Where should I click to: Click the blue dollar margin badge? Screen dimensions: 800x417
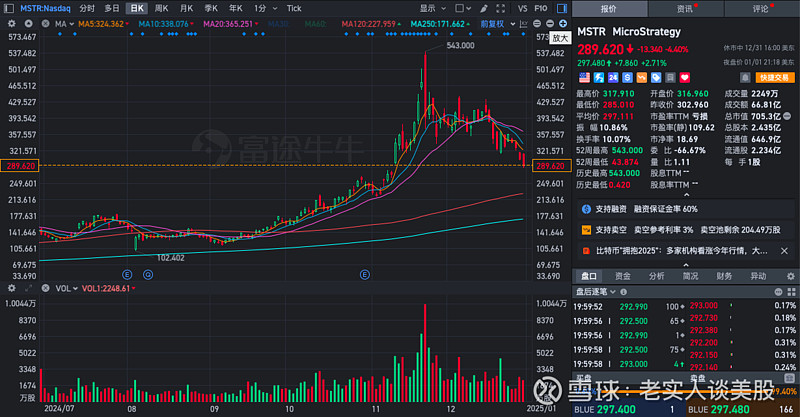(x=627, y=78)
